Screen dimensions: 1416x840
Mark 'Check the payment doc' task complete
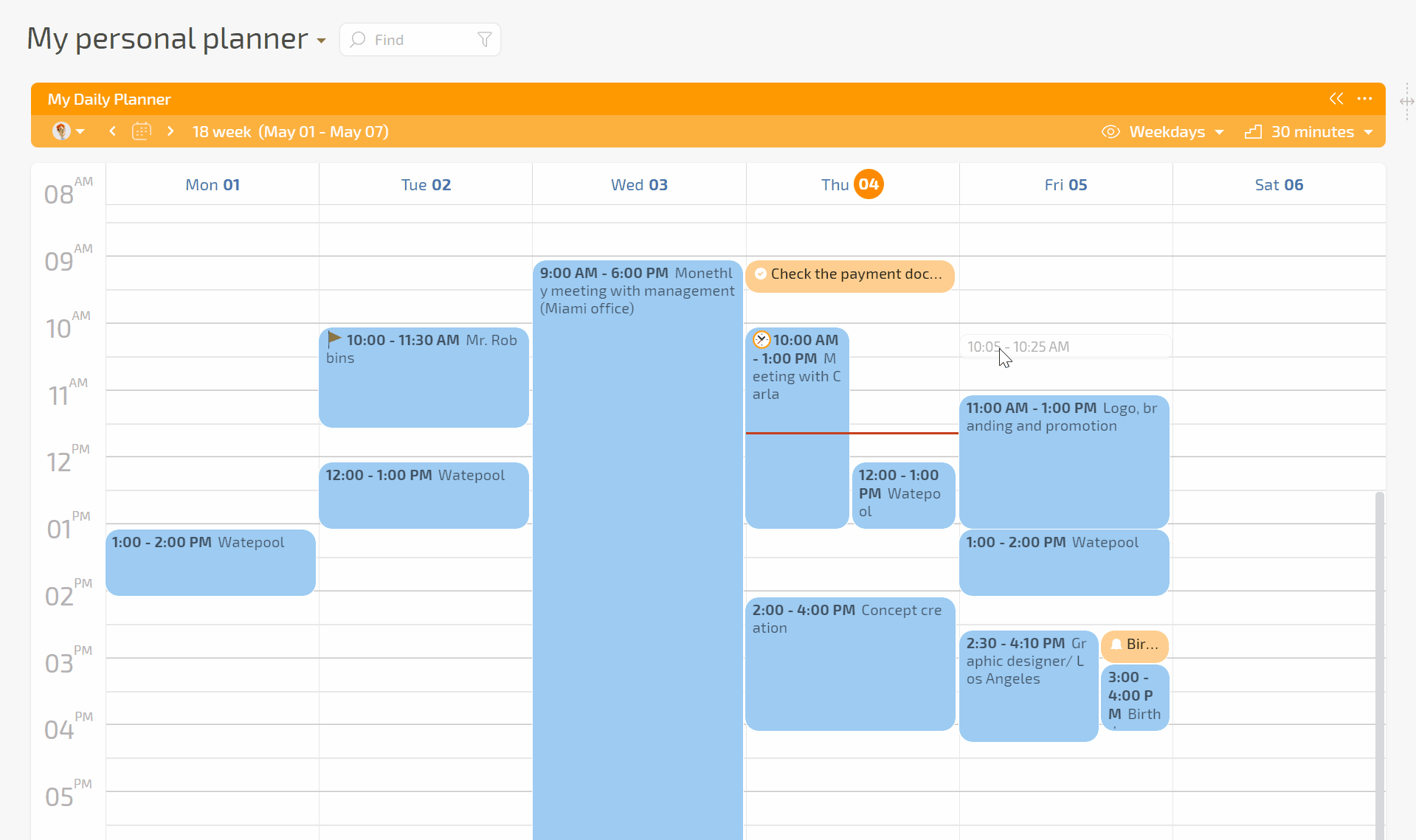pyautogui.click(x=761, y=274)
